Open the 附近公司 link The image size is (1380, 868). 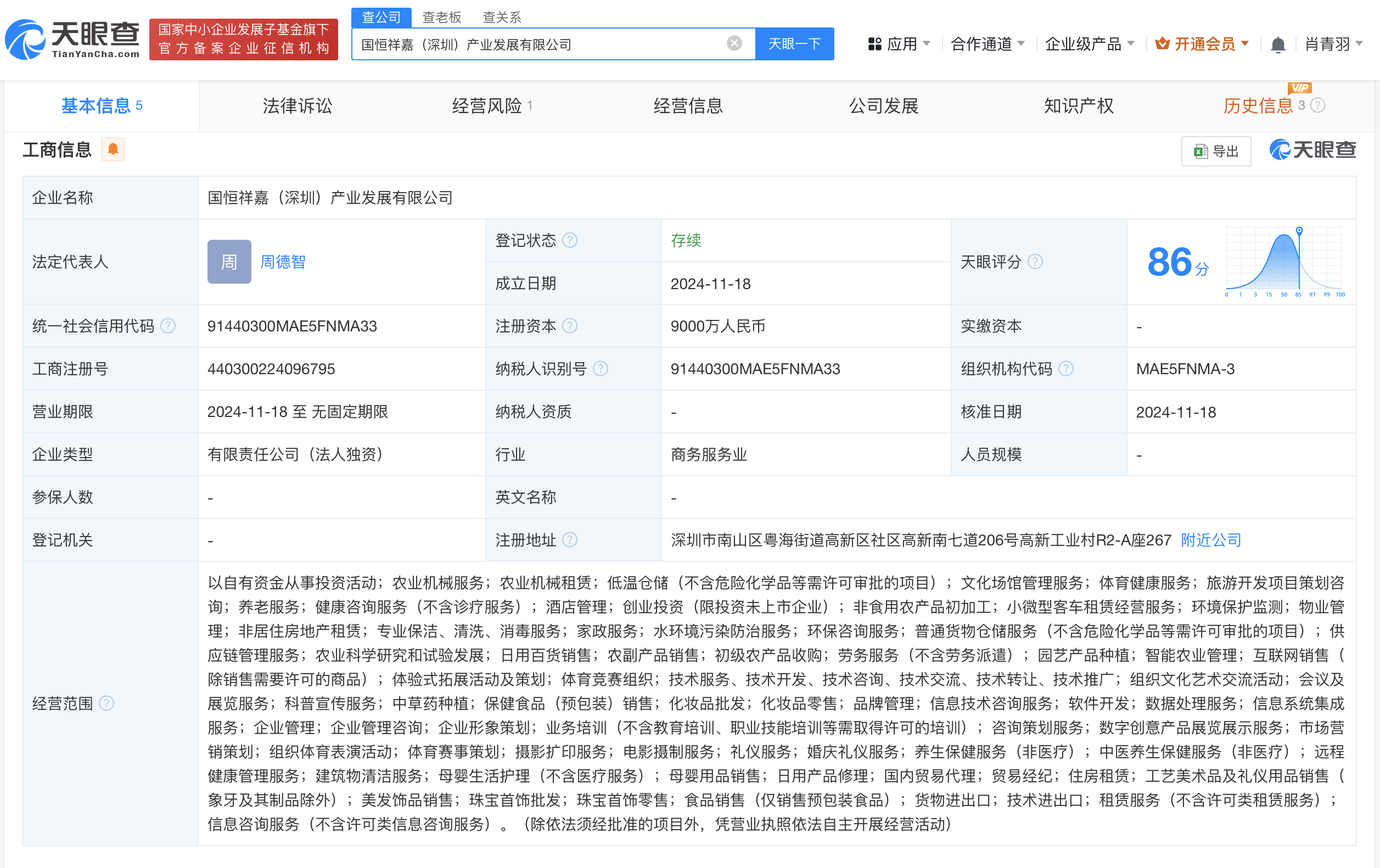click(1210, 540)
